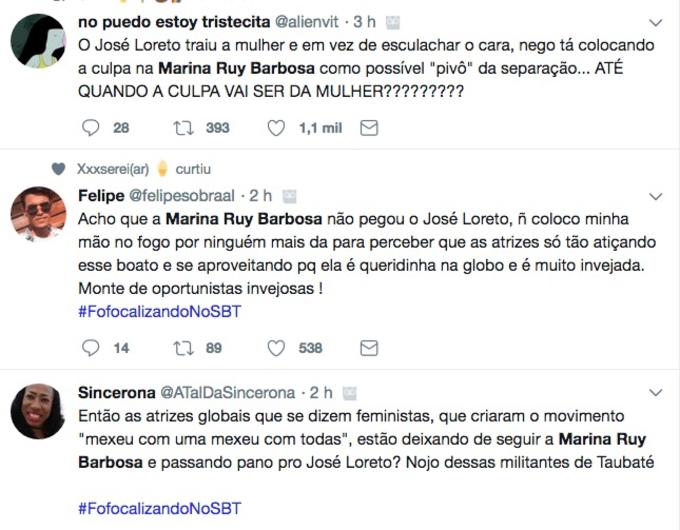The height and width of the screenshot is (530, 680).
Task: Open Sincerona's profile avatar
Action: click(38, 410)
